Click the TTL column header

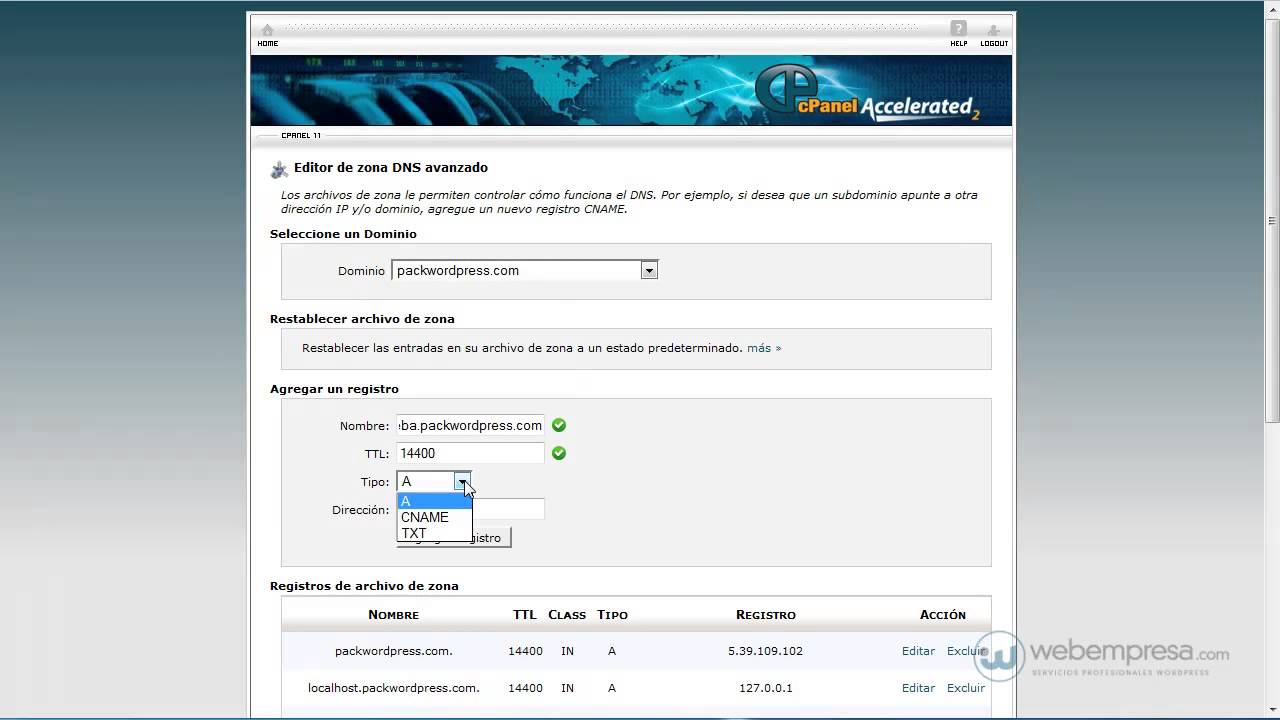point(525,615)
